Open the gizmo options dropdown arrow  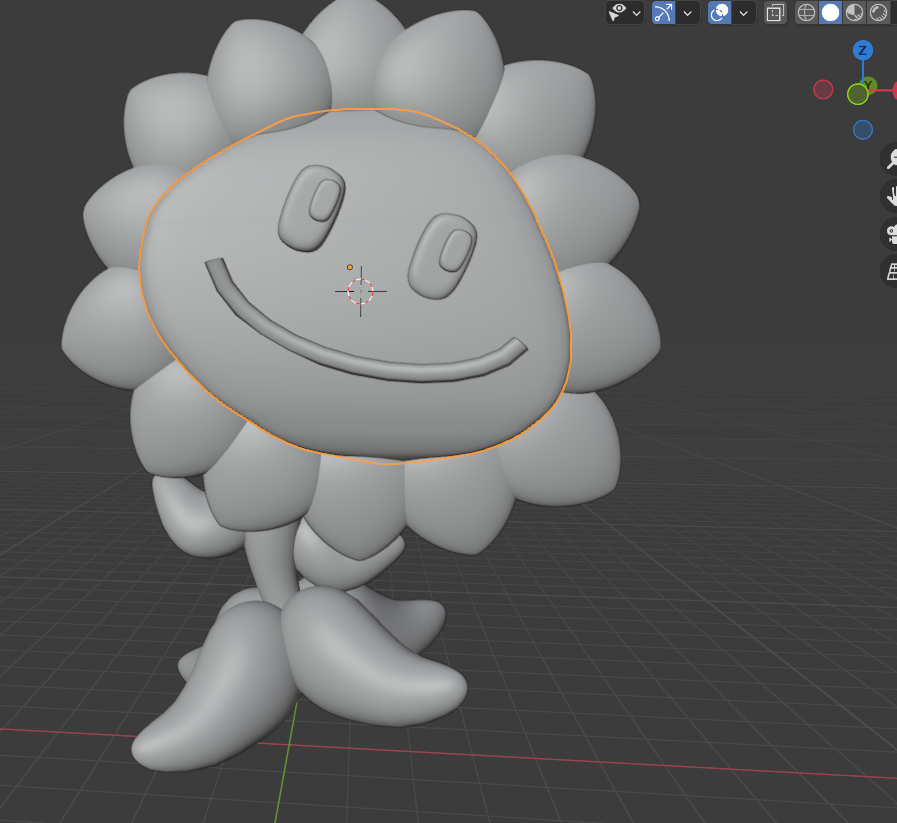688,13
